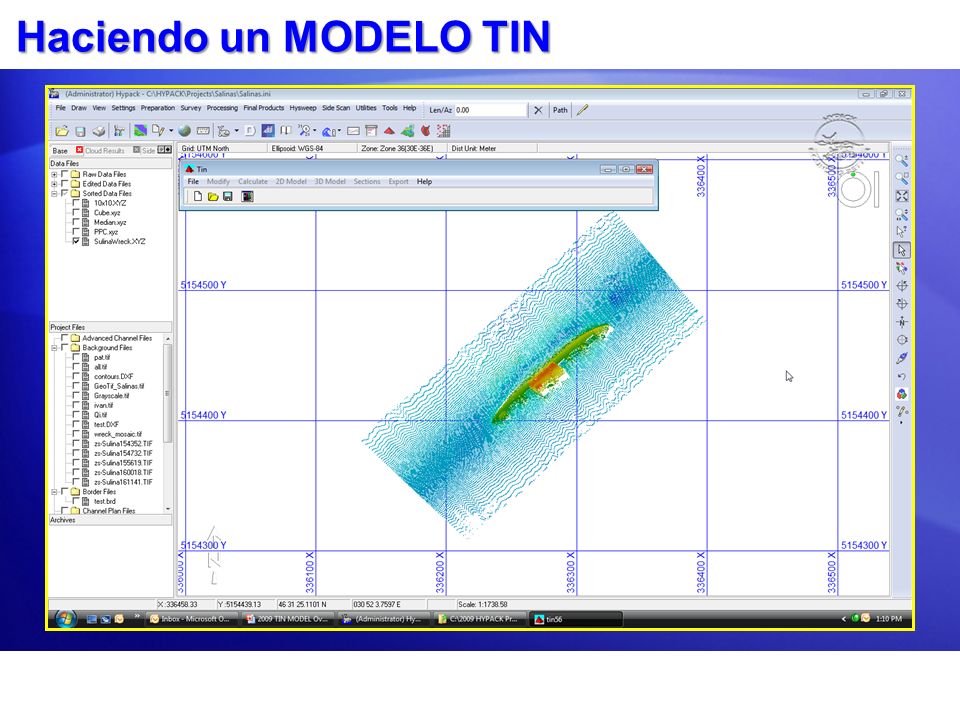Click the envelope-shaped toolbar icon
The height and width of the screenshot is (720, 960).
[353, 131]
